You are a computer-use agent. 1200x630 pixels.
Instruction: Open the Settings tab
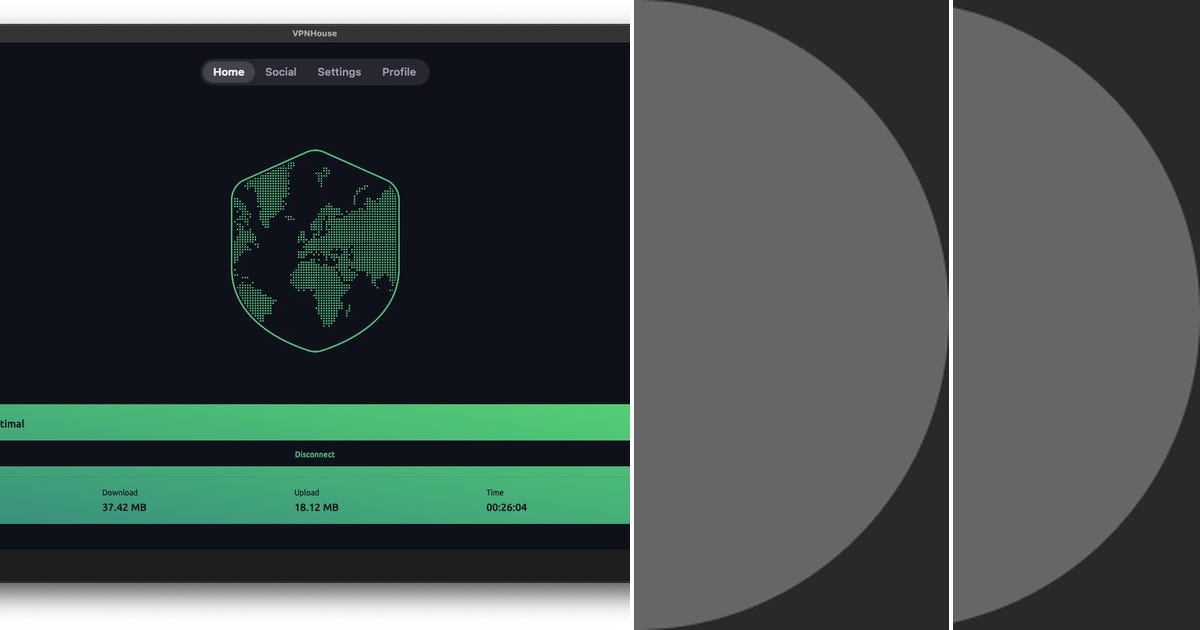338,72
